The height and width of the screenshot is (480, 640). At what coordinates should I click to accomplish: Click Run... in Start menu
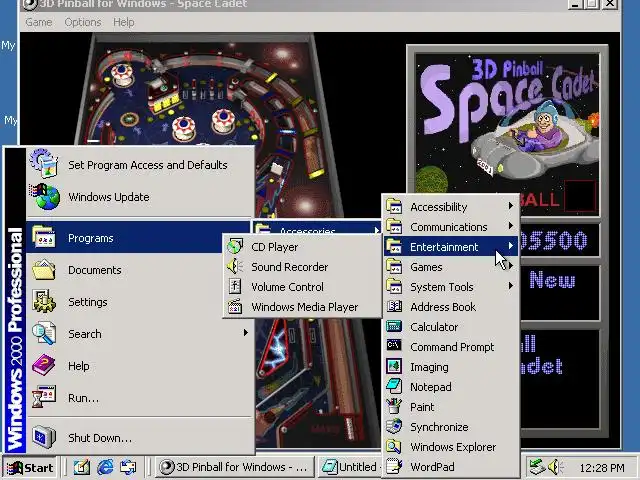point(139,398)
